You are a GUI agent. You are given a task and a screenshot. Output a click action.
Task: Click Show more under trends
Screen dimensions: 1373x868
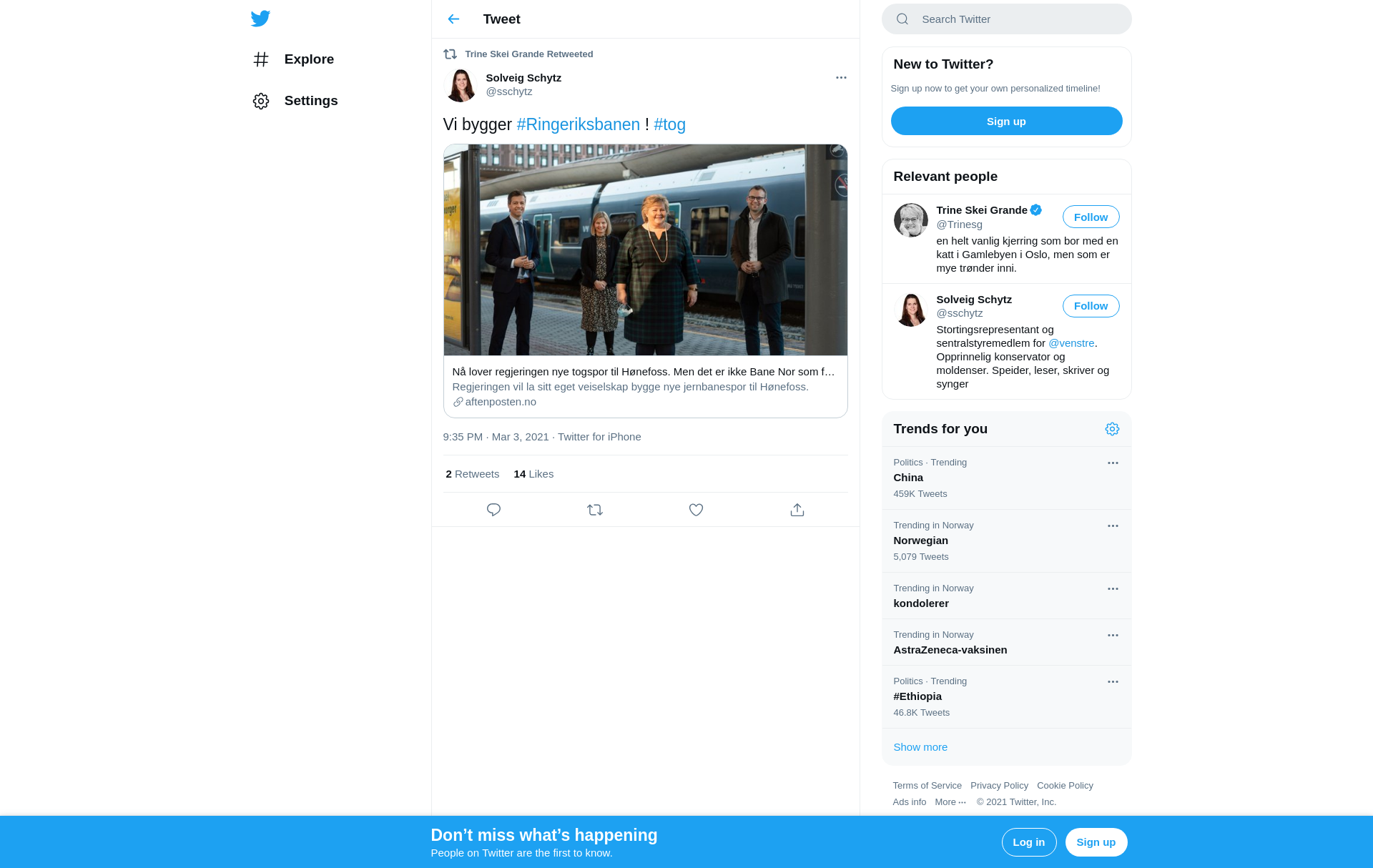tap(920, 747)
